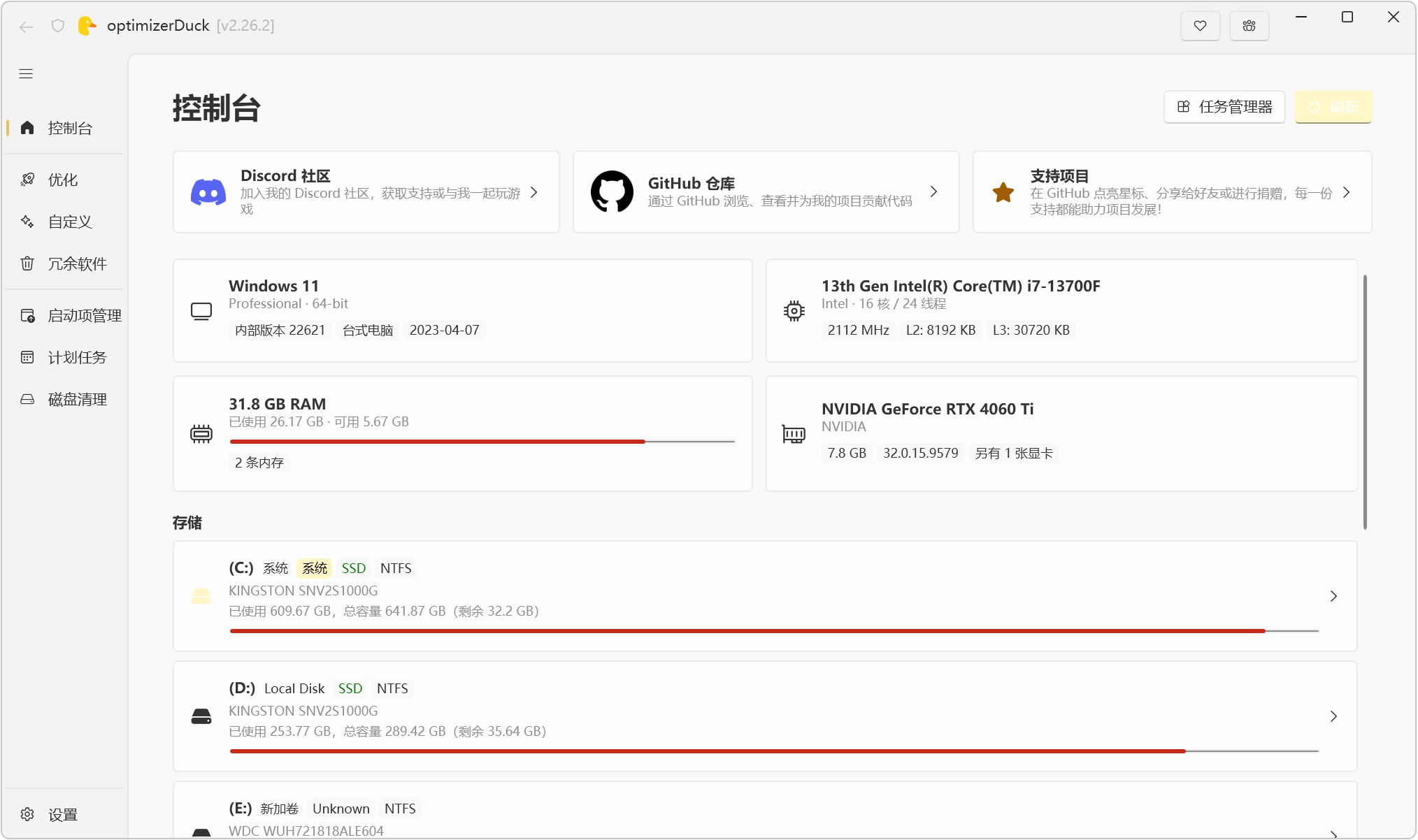Click the star icon on 支持项目 card
The height and width of the screenshot is (840, 1418).
[x=1003, y=192]
